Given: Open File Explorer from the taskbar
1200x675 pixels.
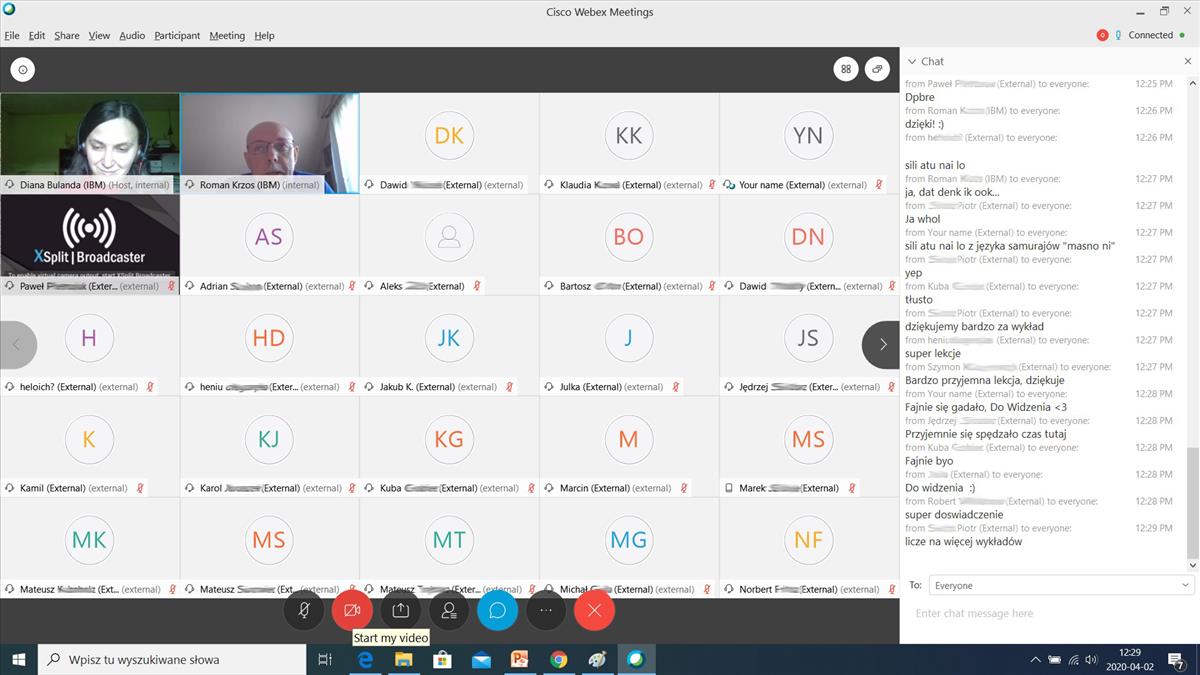Looking at the screenshot, I should click(404, 659).
